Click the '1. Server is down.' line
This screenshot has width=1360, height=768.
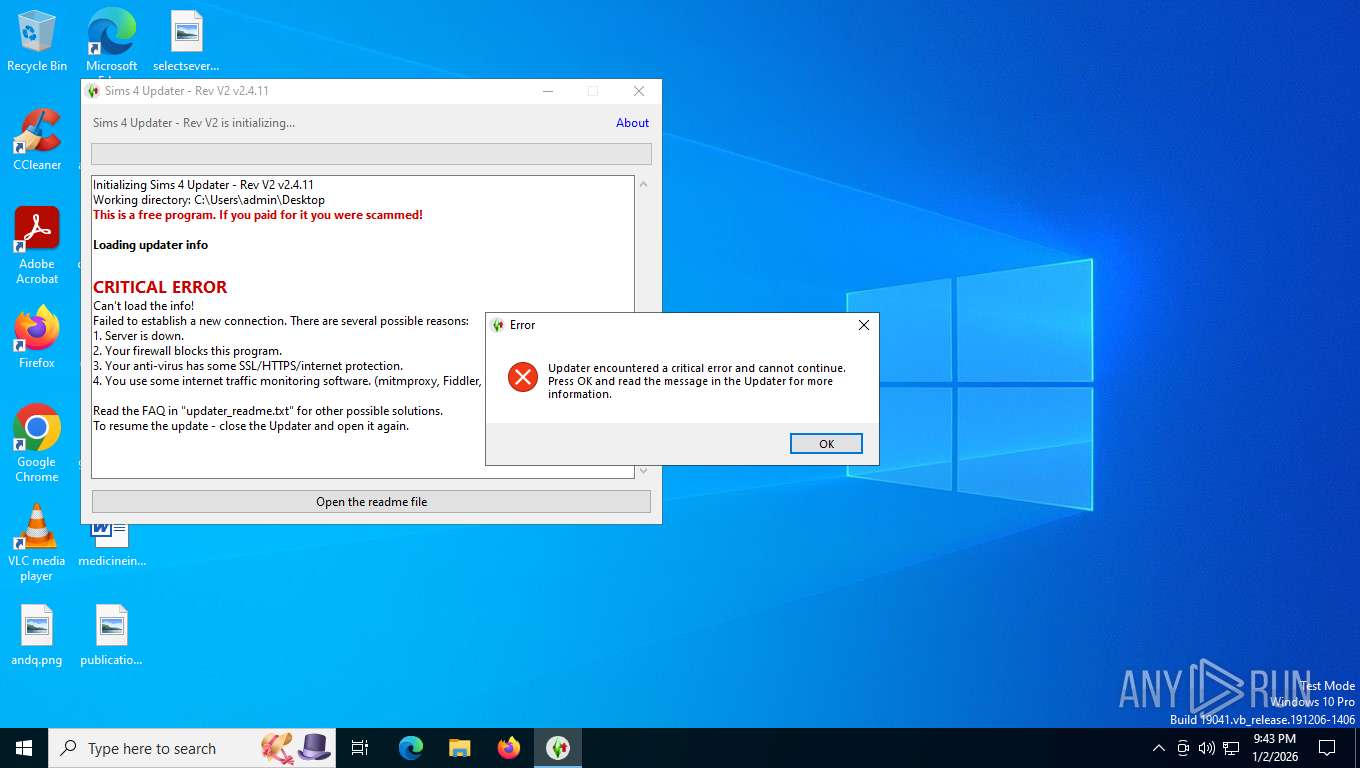(x=138, y=336)
